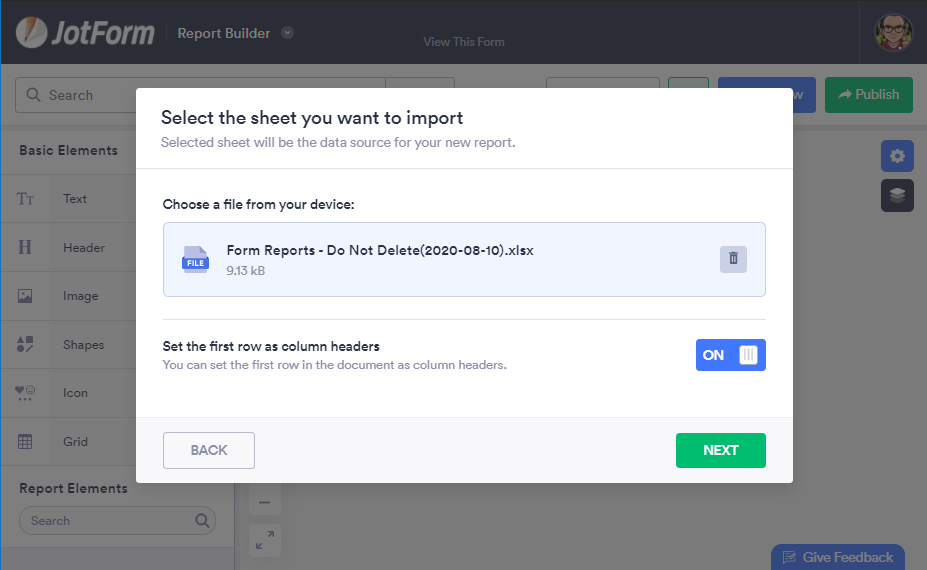Open the user profile avatar
927x570 pixels.
click(893, 33)
